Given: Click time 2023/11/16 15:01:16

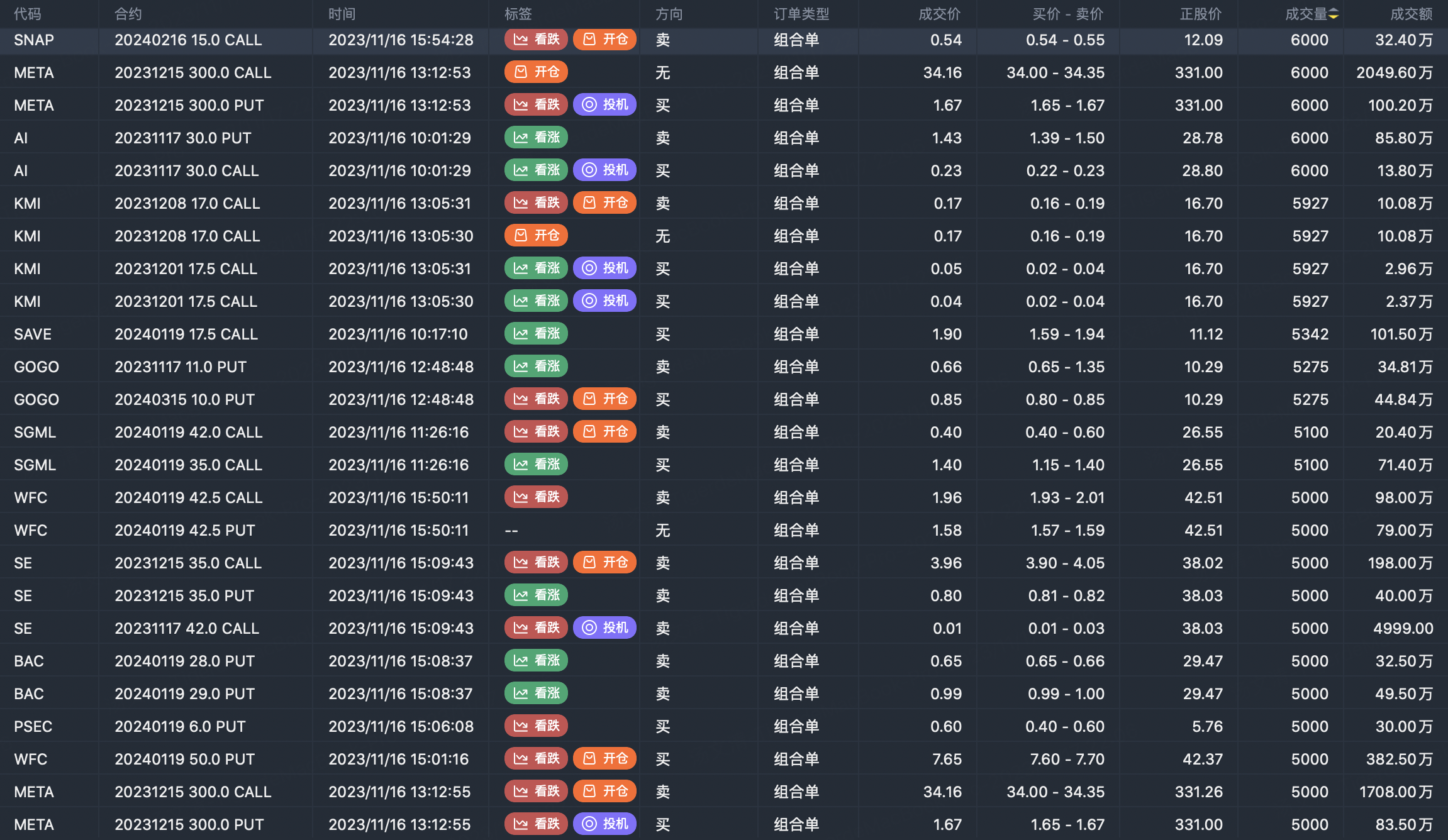Looking at the screenshot, I should click(399, 759).
